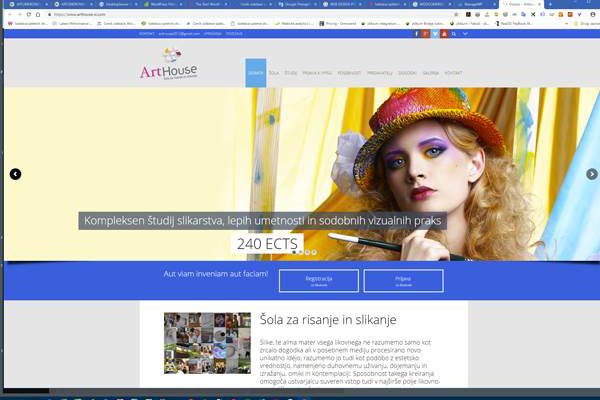
Task: Open the Vimeo social icon
Action: pos(435,34)
